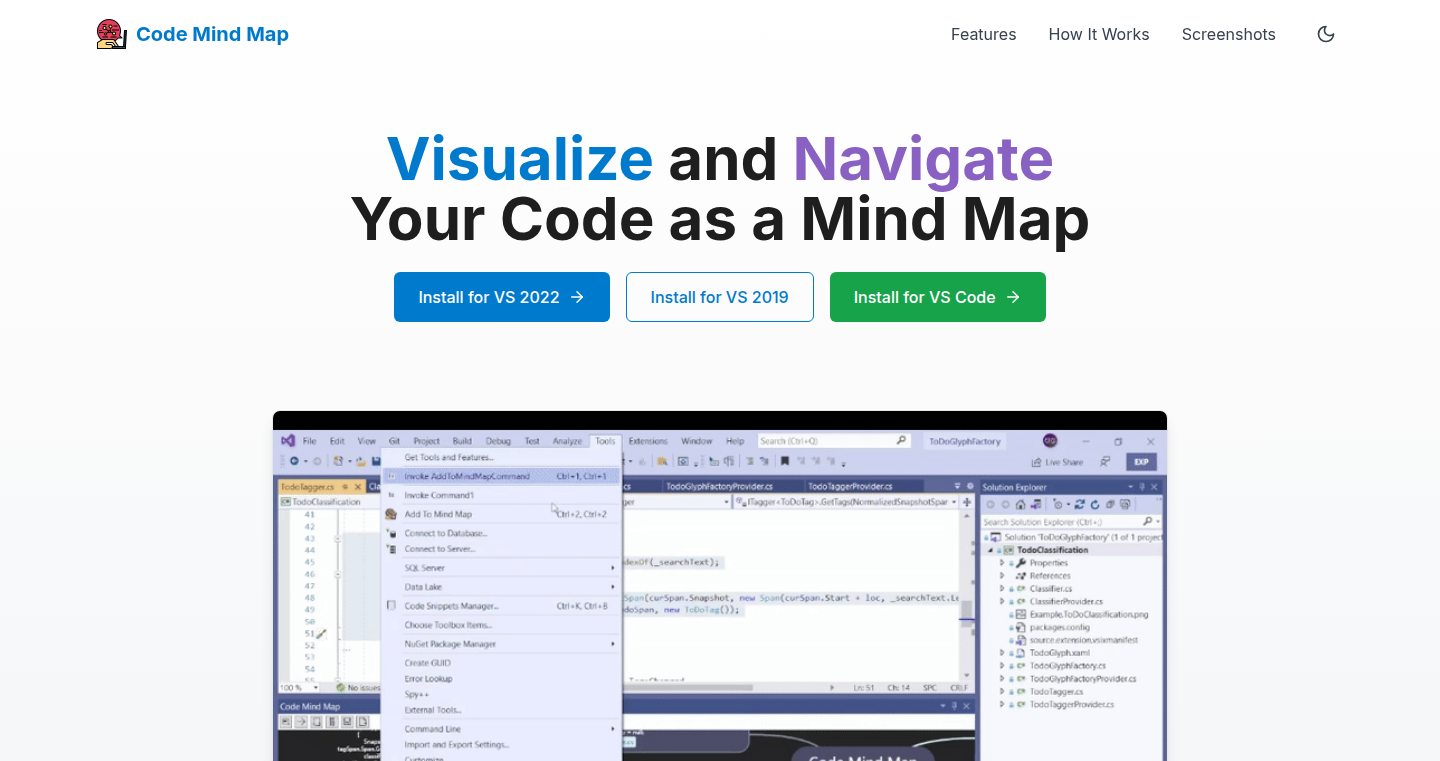The width and height of the screenshot is (1440, 761).
Task: Click the Connect to Database menu icon
Action: click(x=391, y=533)
